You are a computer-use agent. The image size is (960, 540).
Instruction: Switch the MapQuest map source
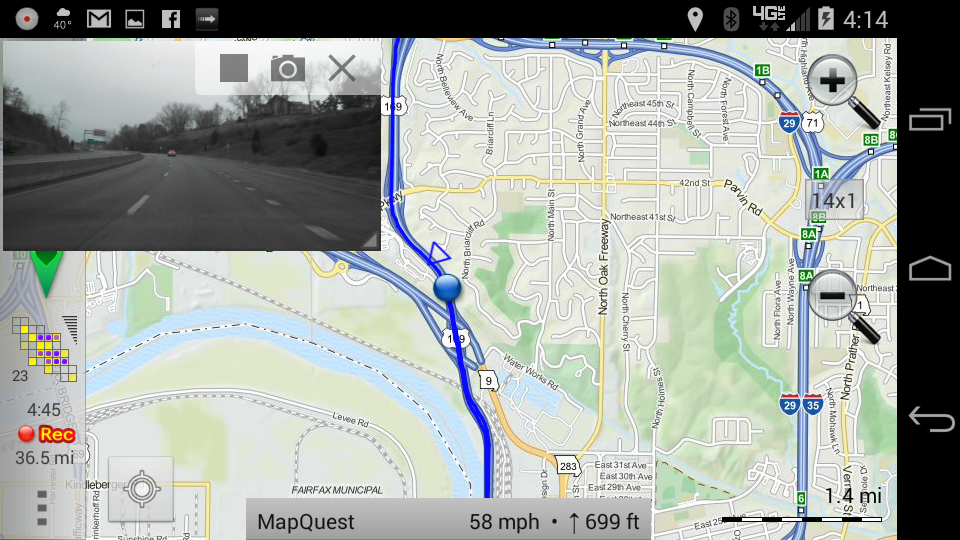coord(306,522)
